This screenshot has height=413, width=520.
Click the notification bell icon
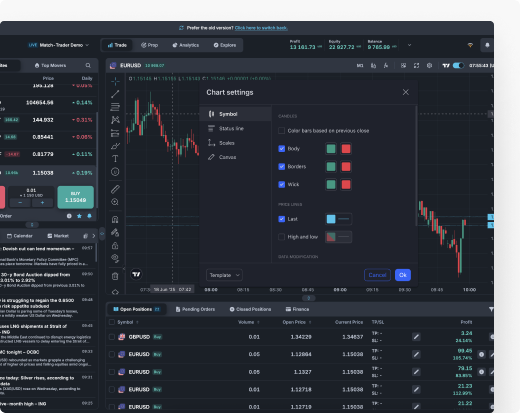[x=487, y=45]
